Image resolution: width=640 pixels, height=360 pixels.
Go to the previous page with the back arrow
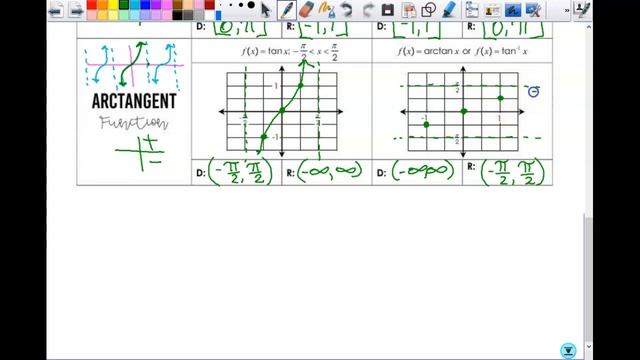click(56, 11)
